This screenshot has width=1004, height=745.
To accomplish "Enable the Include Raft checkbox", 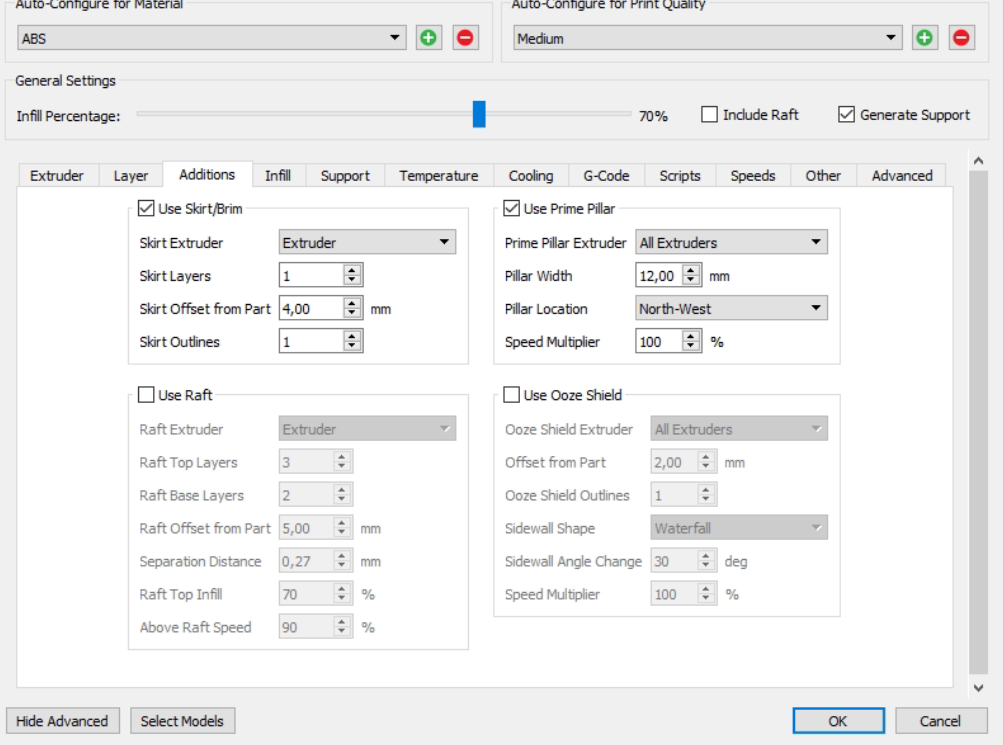I will (x=709, y=115).
